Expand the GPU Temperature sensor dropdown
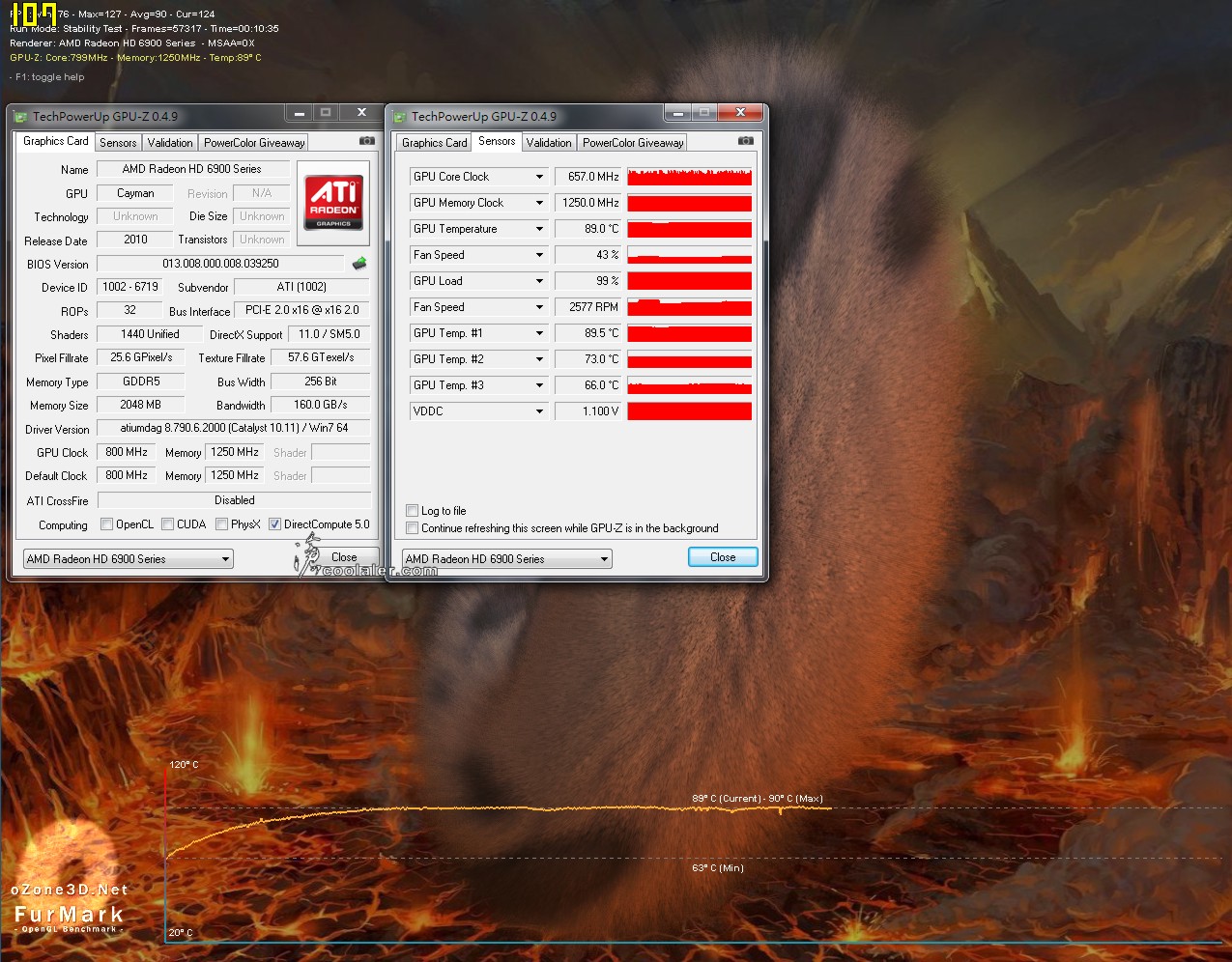1232x962 pixels. (539, 229)
